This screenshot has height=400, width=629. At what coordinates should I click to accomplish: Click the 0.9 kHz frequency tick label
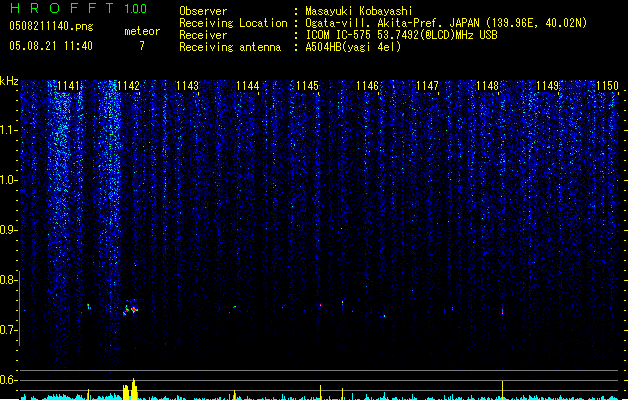click(x=8, y=230)
